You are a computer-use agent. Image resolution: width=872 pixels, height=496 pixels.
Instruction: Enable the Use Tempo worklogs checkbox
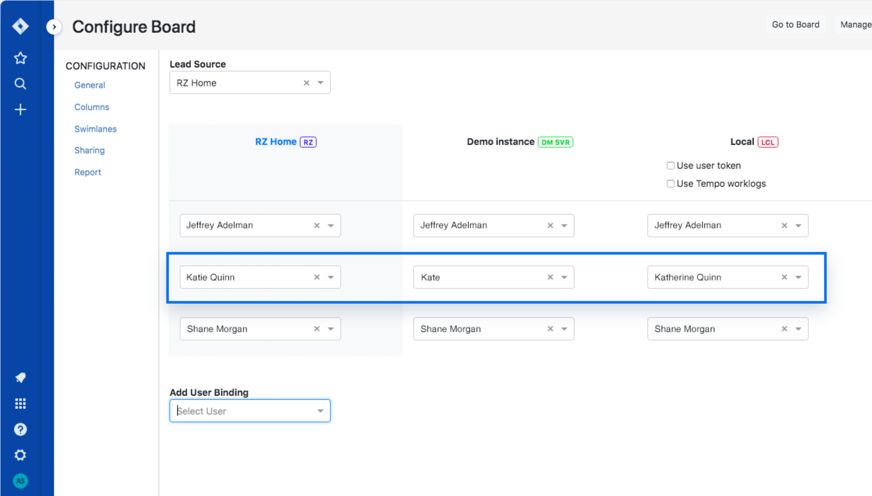[x=670, y=184]
